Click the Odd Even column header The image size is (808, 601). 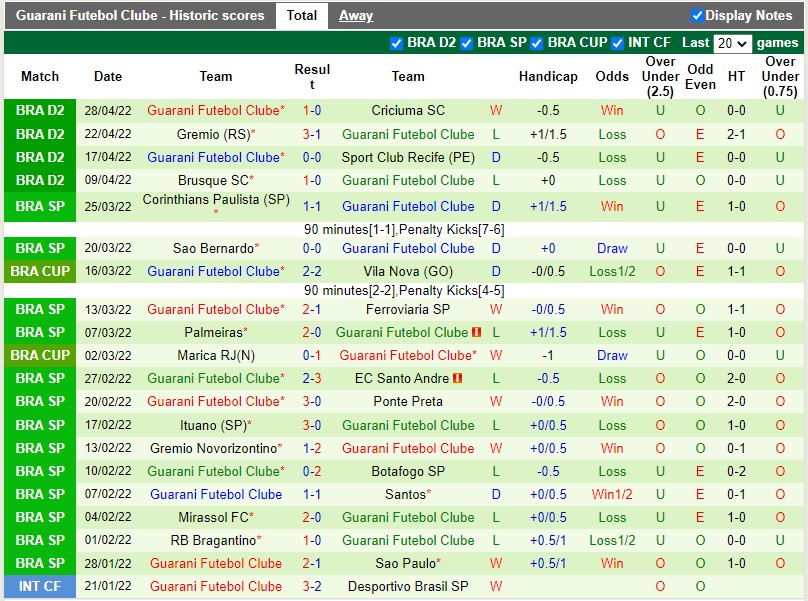point(700,76)
